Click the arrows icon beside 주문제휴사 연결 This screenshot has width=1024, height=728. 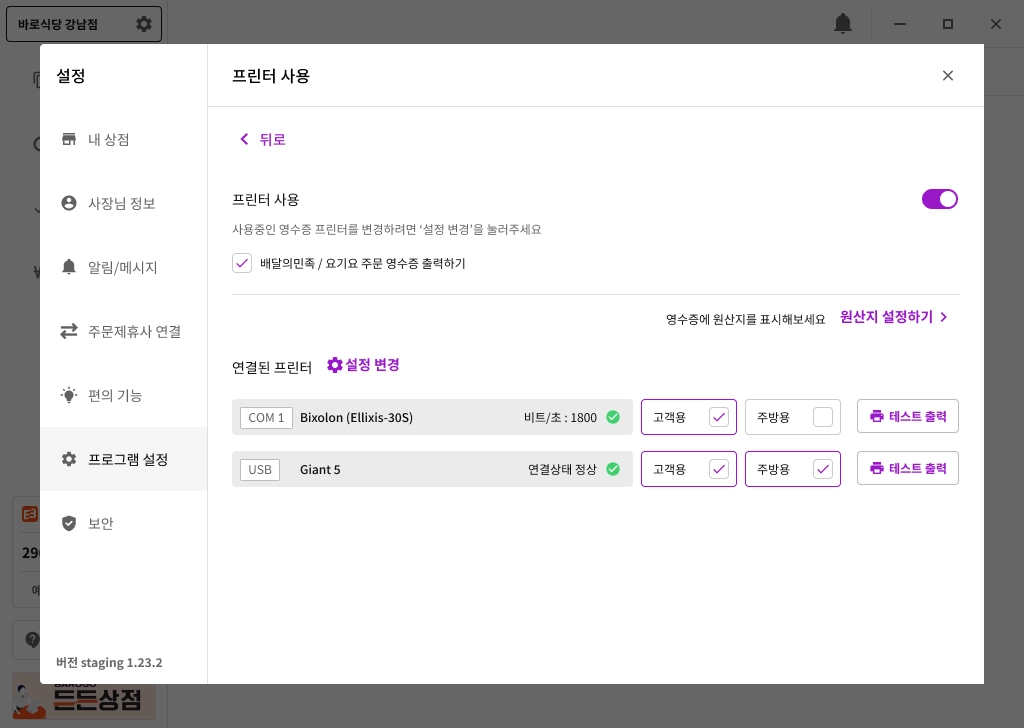[69, 331]
